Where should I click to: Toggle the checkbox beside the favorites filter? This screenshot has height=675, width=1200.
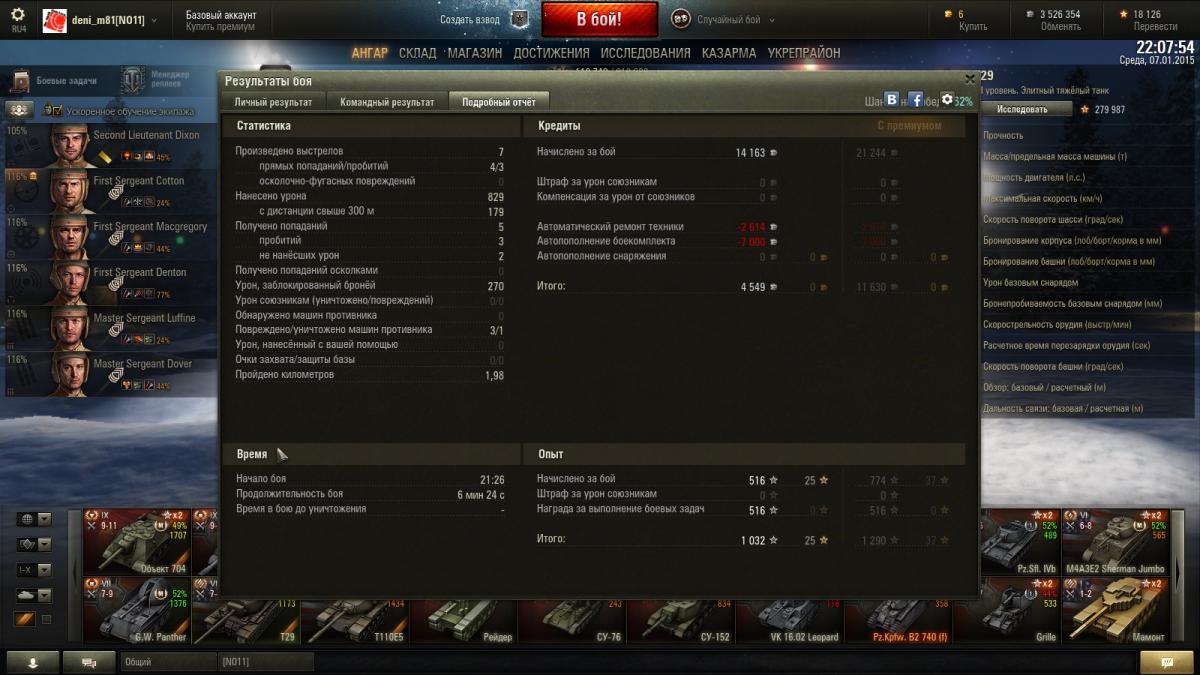pyautogui.click(x=46, y=619)
